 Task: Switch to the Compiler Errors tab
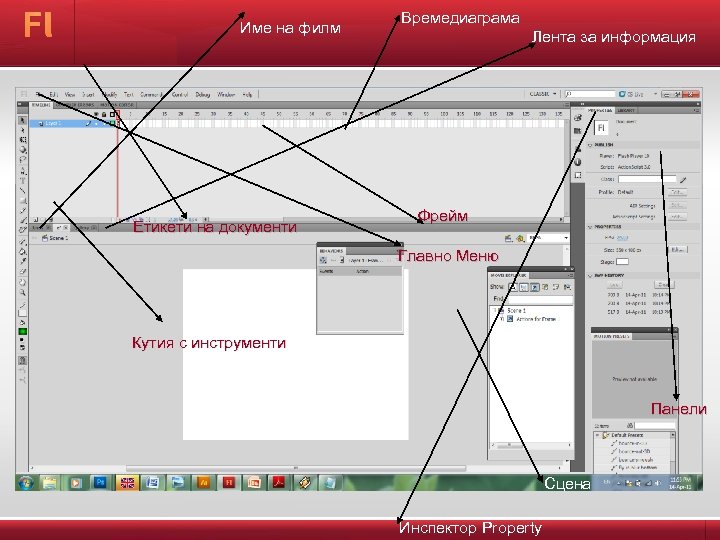pos(75,105)
